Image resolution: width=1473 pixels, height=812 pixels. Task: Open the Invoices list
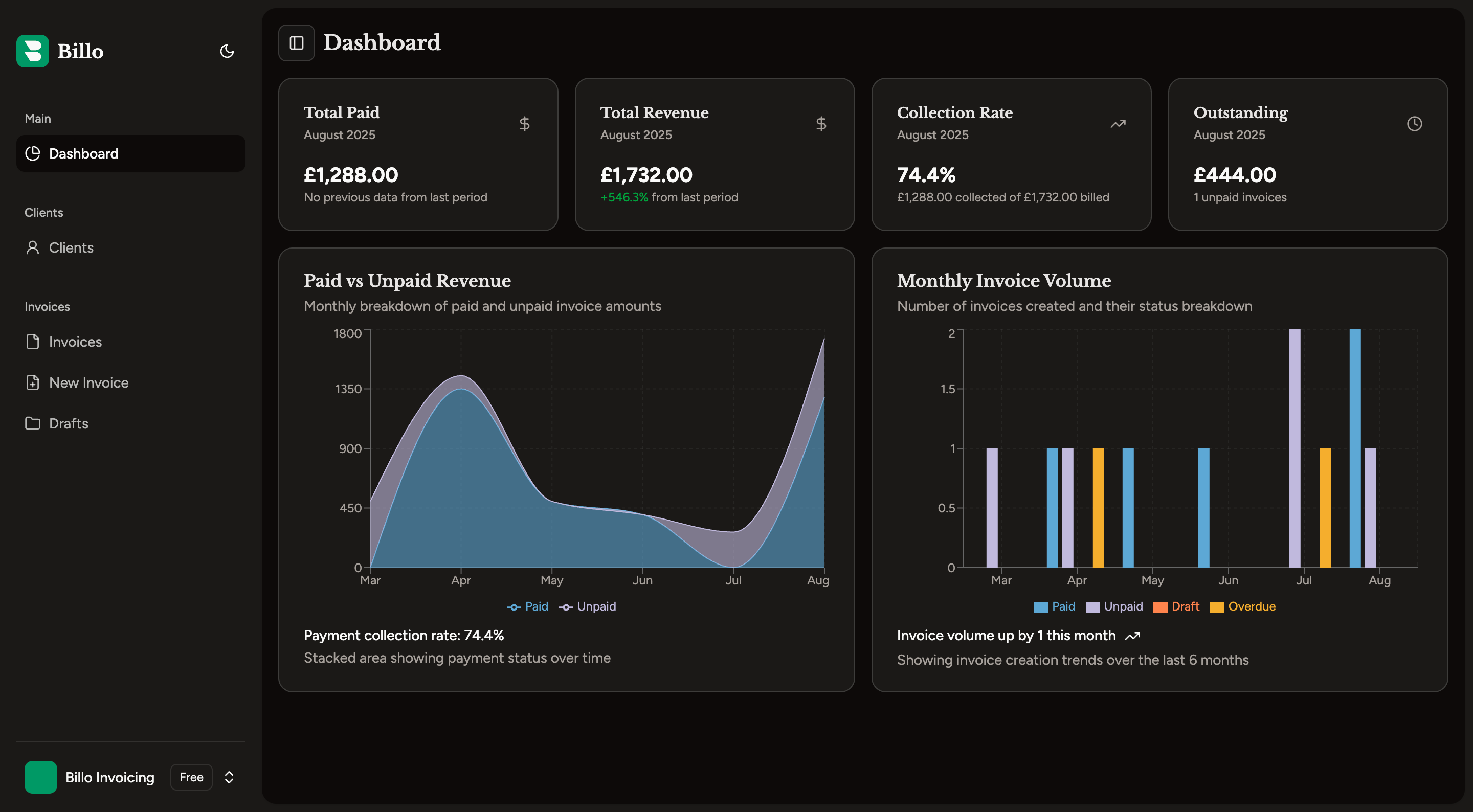point(75,342)
